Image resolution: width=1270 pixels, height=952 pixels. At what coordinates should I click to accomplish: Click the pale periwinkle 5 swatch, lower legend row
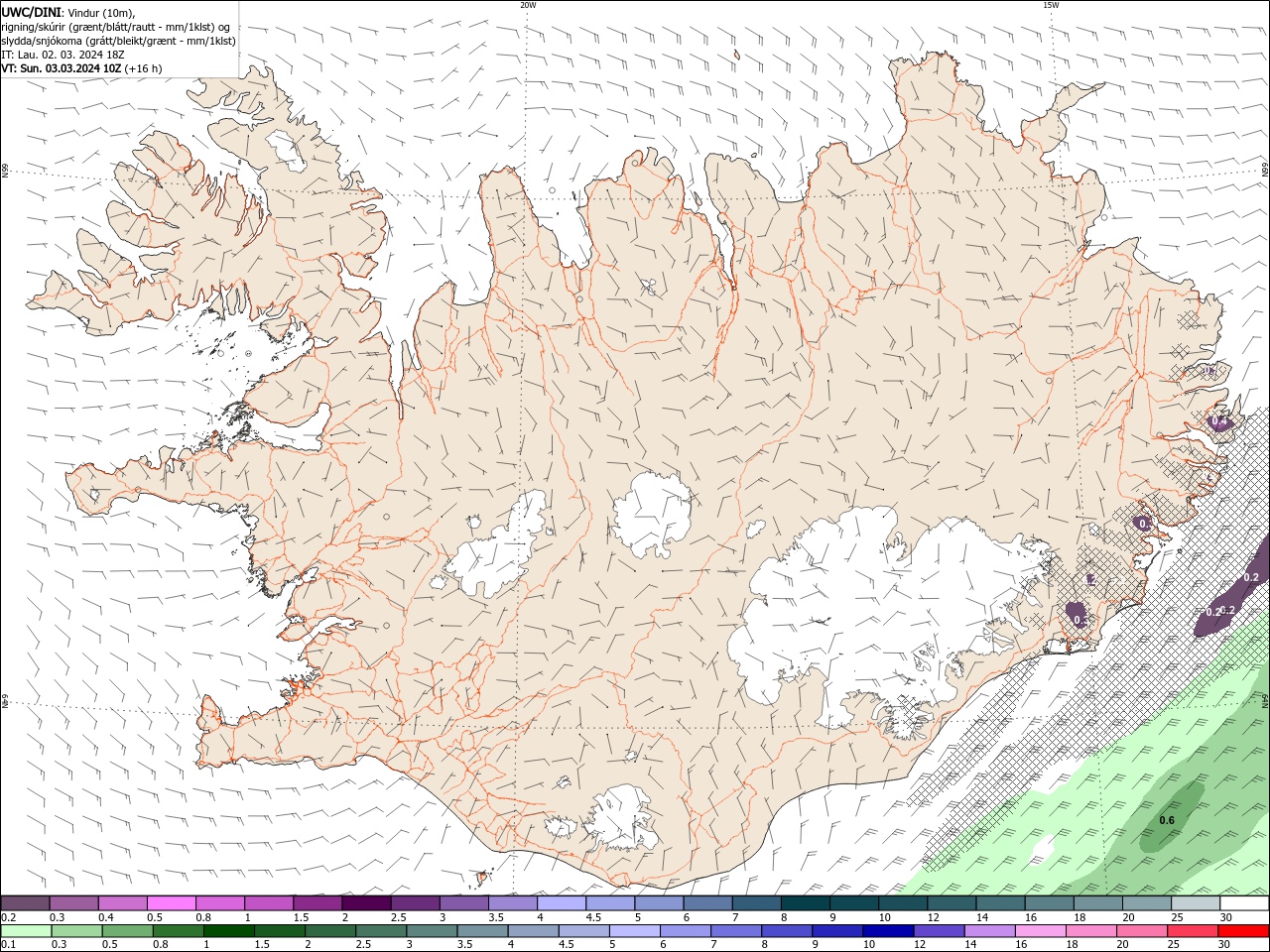point(634,931)
